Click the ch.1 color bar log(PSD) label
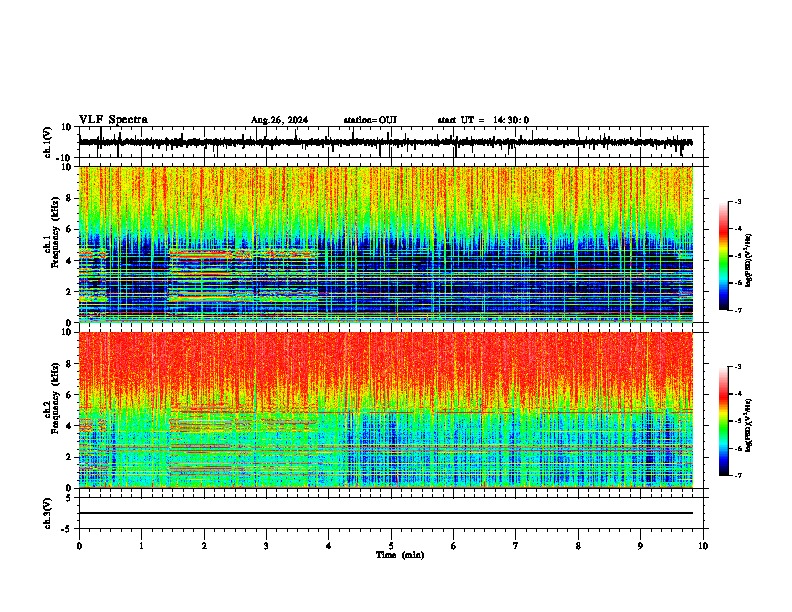 pyautogui.click(x=748, y=261)
